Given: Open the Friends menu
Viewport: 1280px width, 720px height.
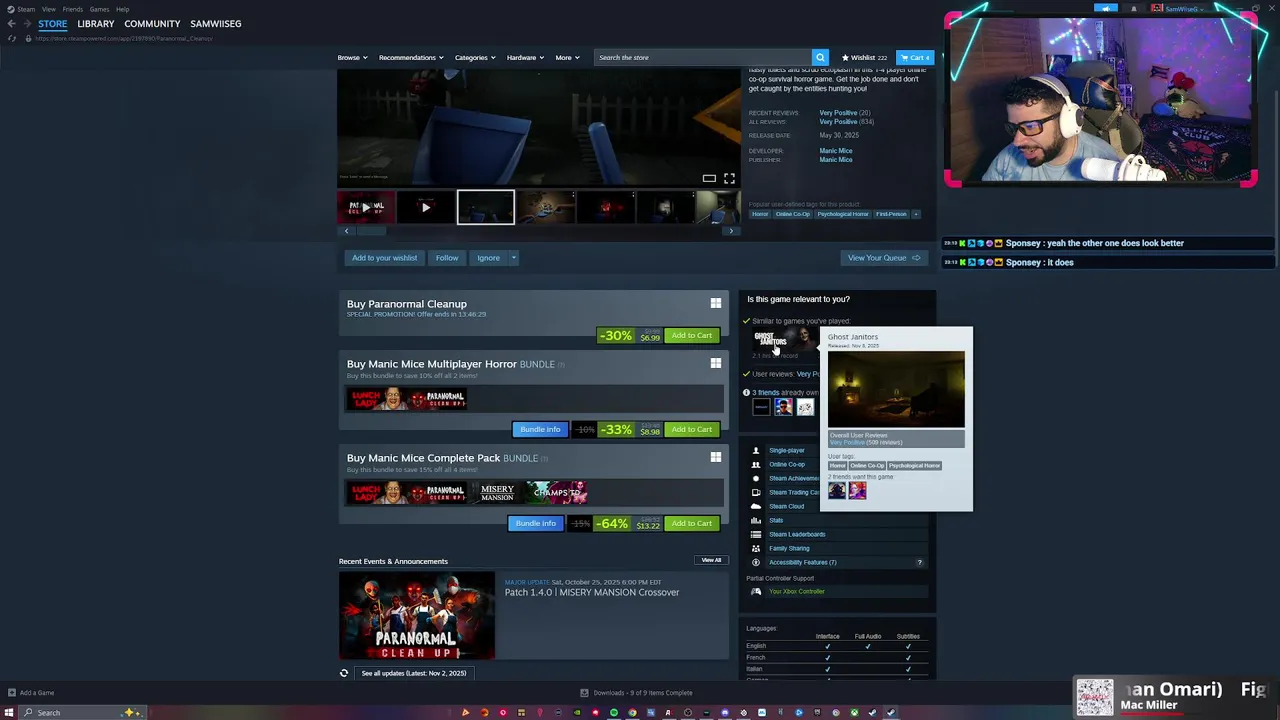Looking at the screenshot, I should coord(72,9).
